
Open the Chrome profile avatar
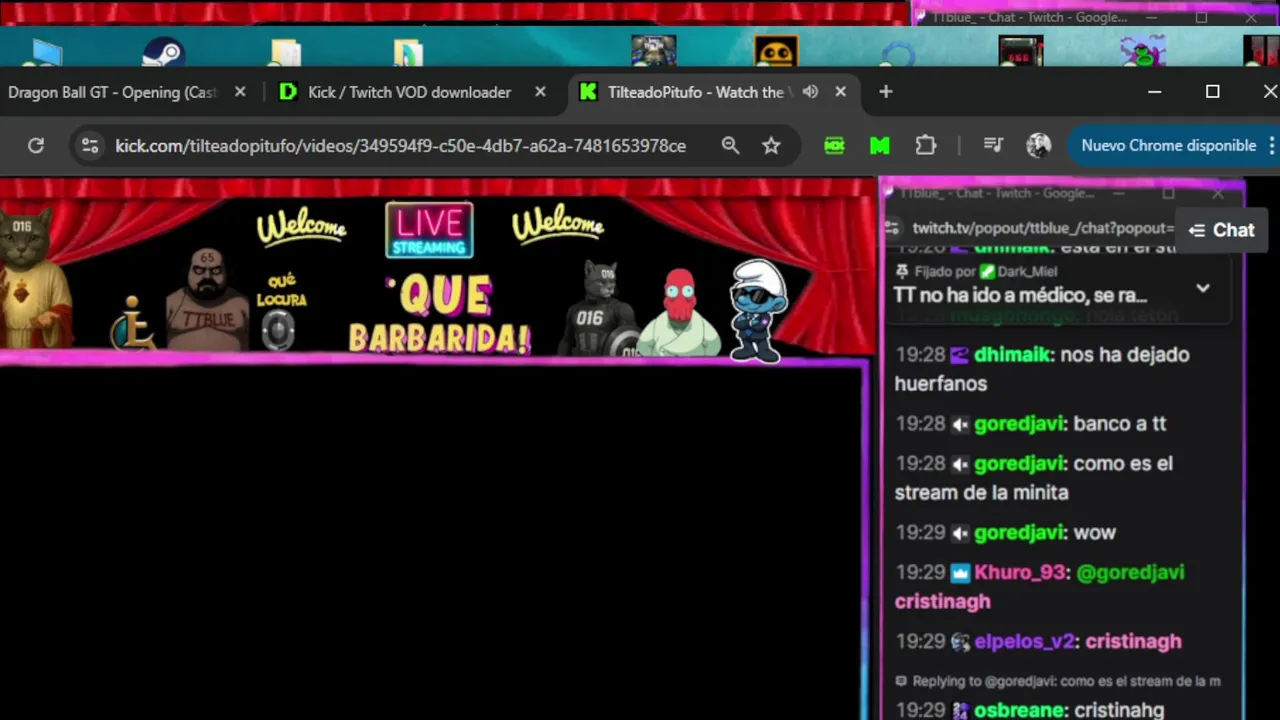1039,146
